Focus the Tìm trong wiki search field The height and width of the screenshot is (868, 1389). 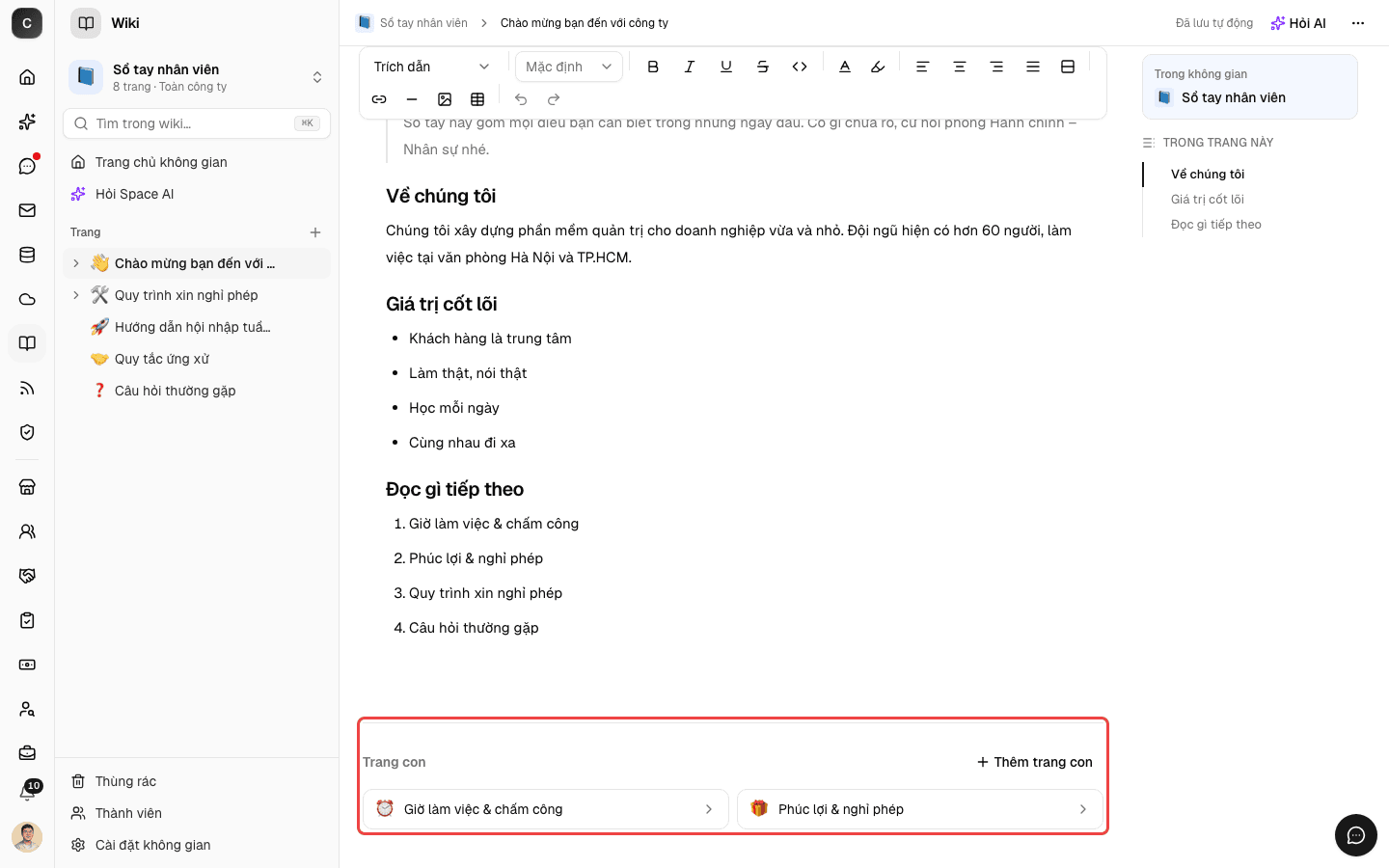tap(197, 123)
